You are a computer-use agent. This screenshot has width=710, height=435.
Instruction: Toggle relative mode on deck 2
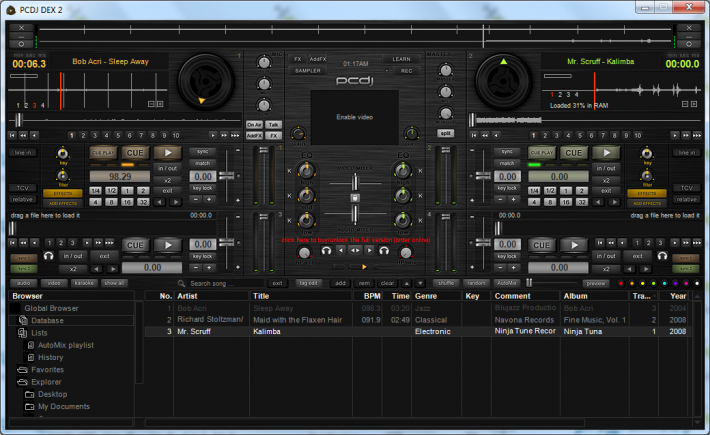(x=686, y=199)
